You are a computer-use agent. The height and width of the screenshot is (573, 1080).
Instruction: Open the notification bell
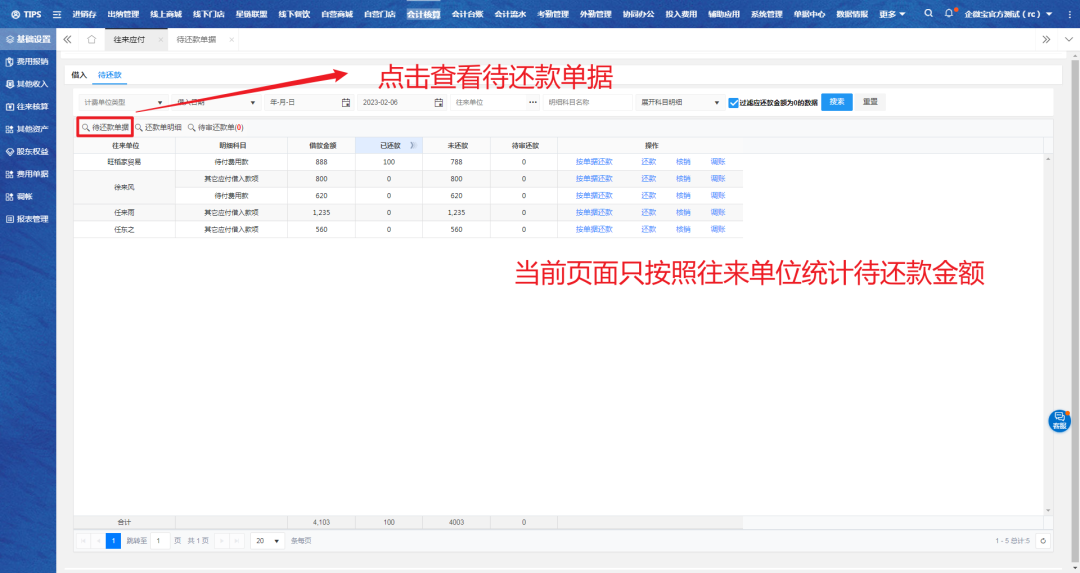949,14
